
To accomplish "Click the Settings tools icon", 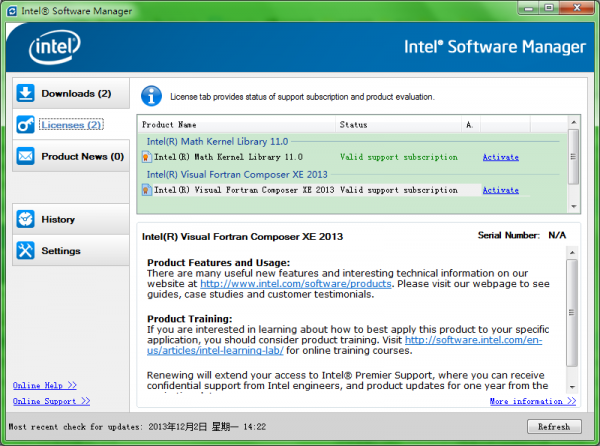I will pos(25,251).
